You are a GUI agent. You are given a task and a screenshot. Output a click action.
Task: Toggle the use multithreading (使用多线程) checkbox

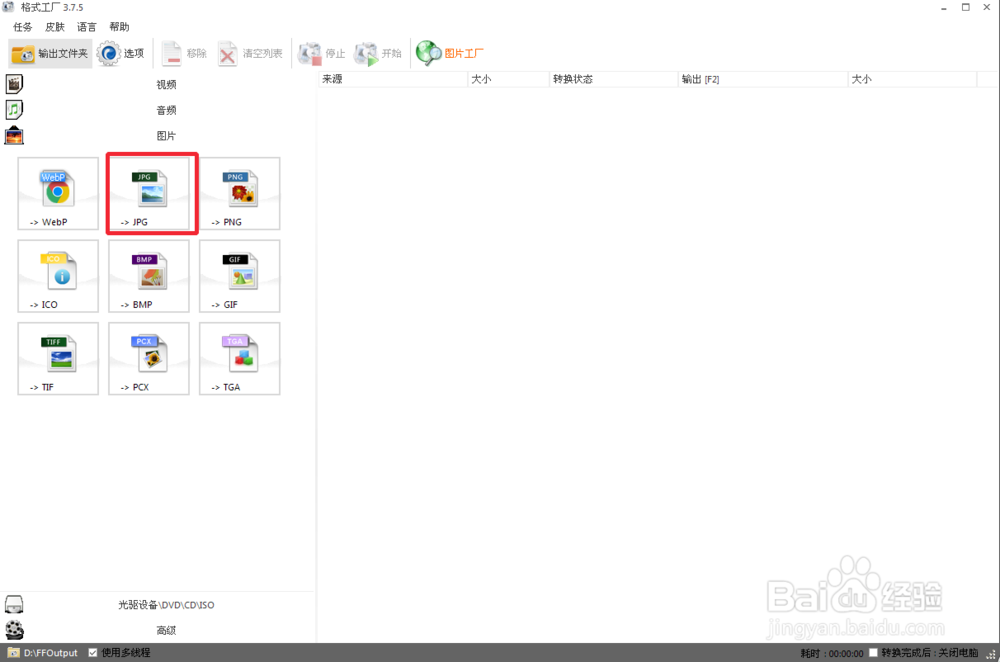click(x=93, y=652)
